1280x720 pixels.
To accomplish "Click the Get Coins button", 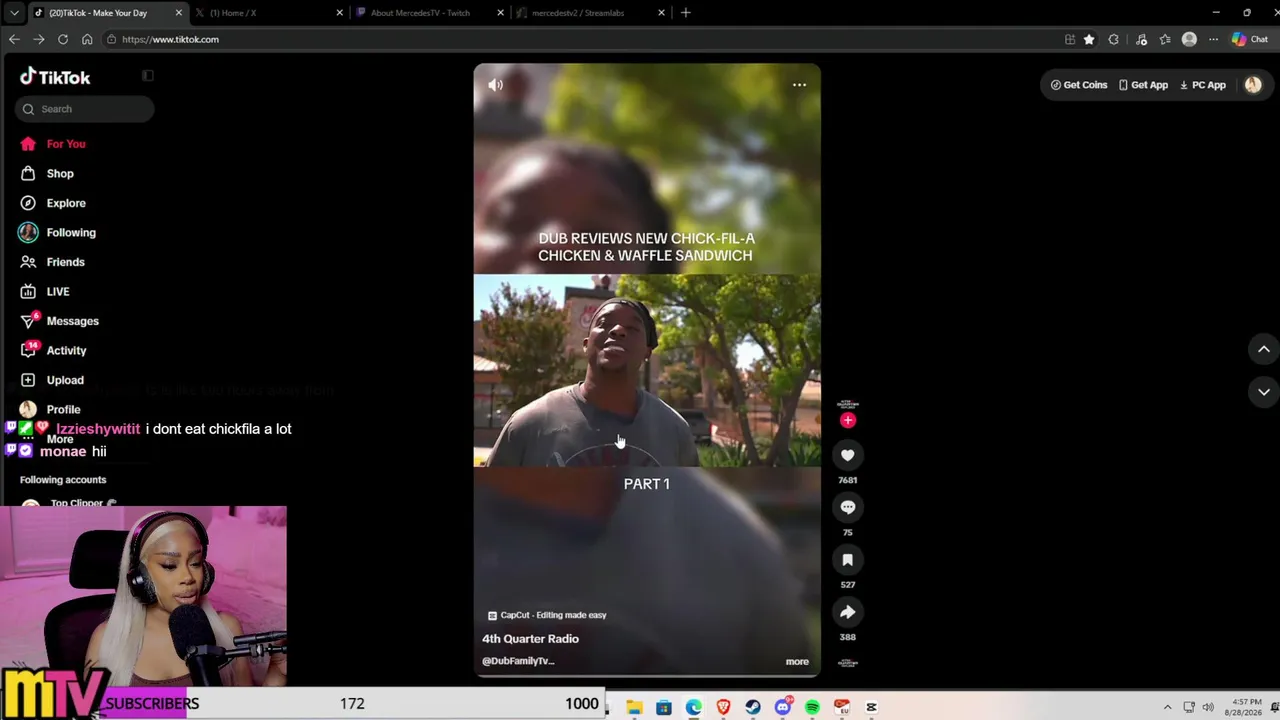I will [x=1078, y=85].
